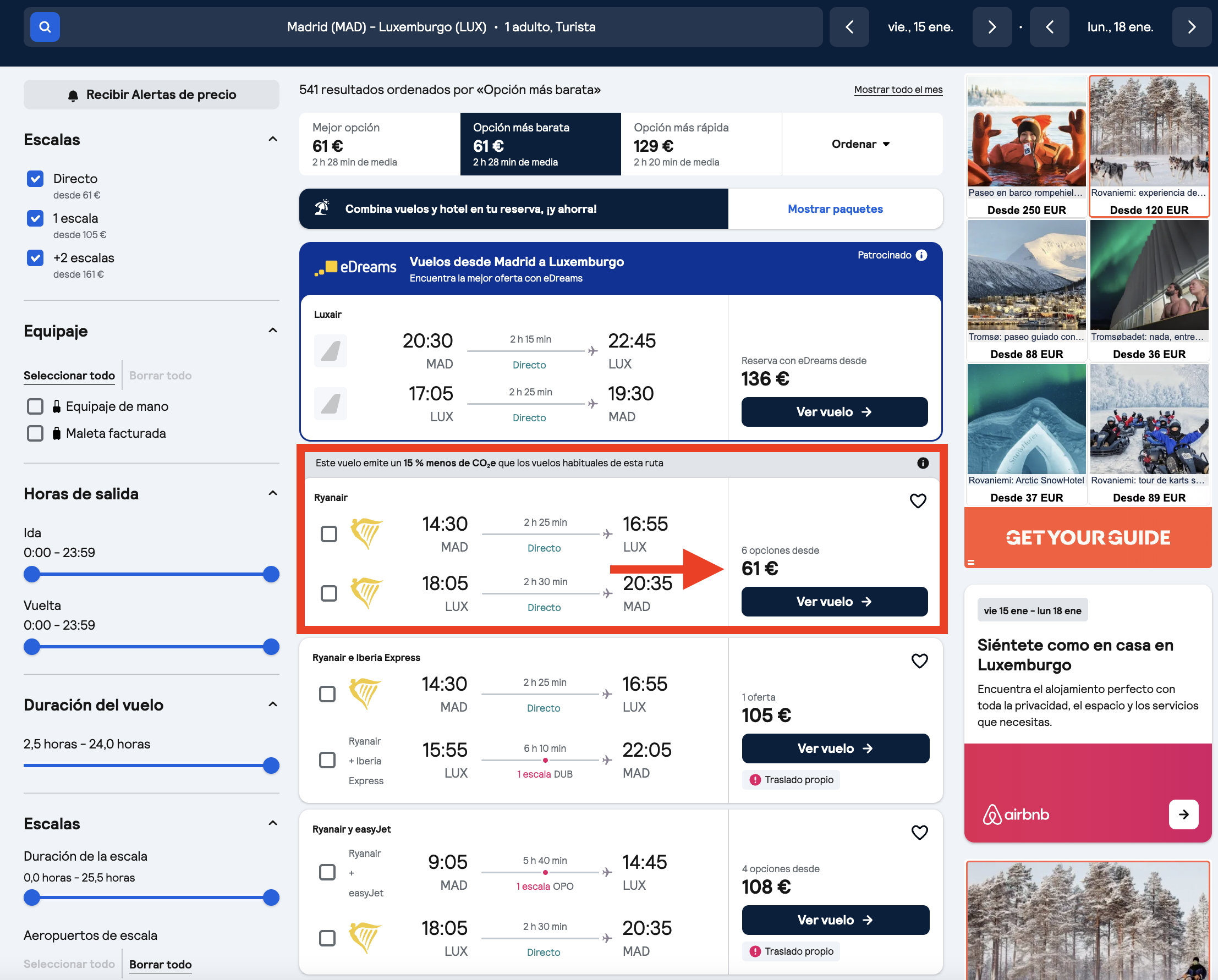Click the Traslado propio warning on the 105 € offer

click(791, 779)
